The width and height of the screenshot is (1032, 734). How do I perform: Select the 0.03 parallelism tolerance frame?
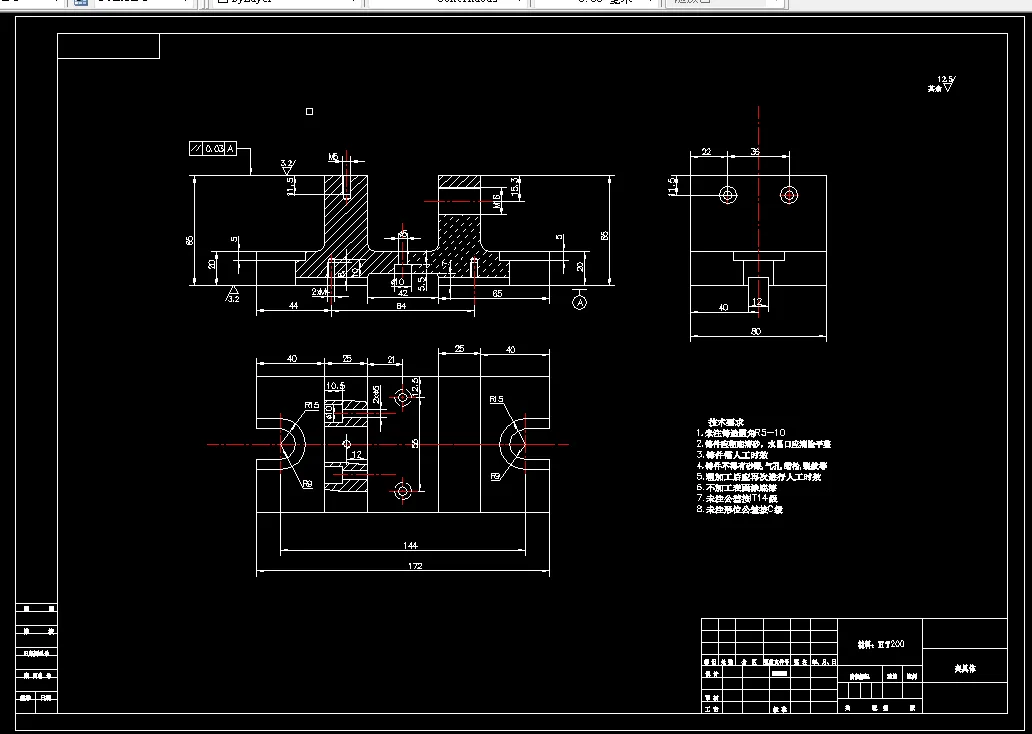pos(213,149)
